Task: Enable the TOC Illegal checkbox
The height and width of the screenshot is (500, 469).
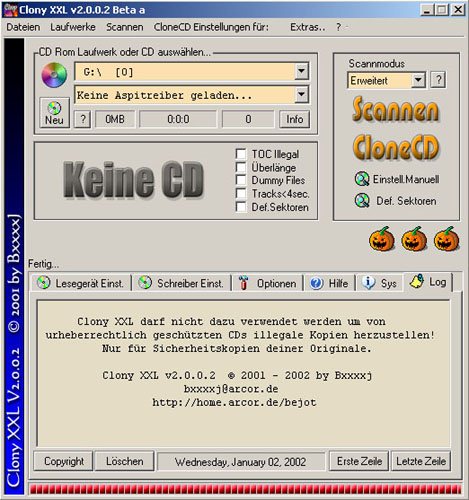Action: click(241, 154)
